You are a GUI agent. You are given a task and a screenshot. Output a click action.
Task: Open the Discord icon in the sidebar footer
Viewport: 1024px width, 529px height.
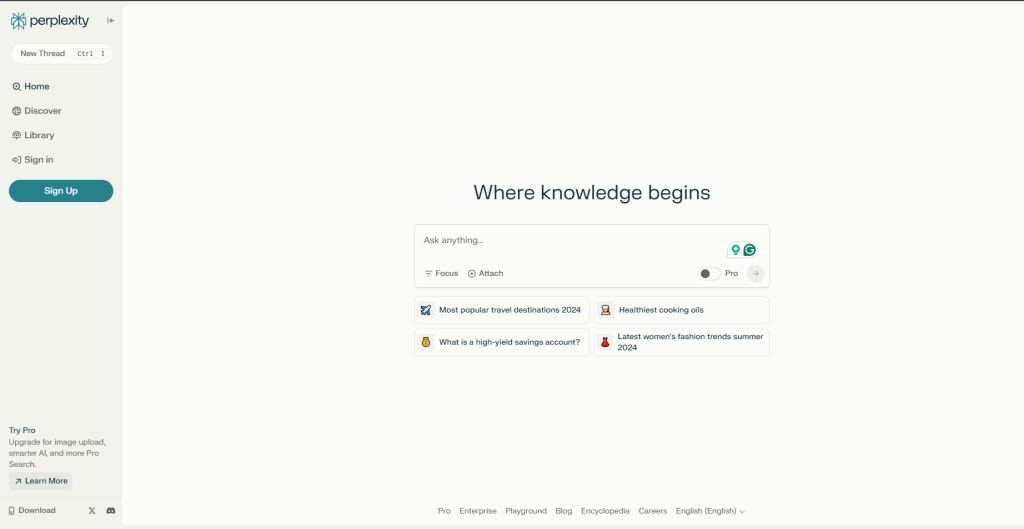tap(111, 511)
